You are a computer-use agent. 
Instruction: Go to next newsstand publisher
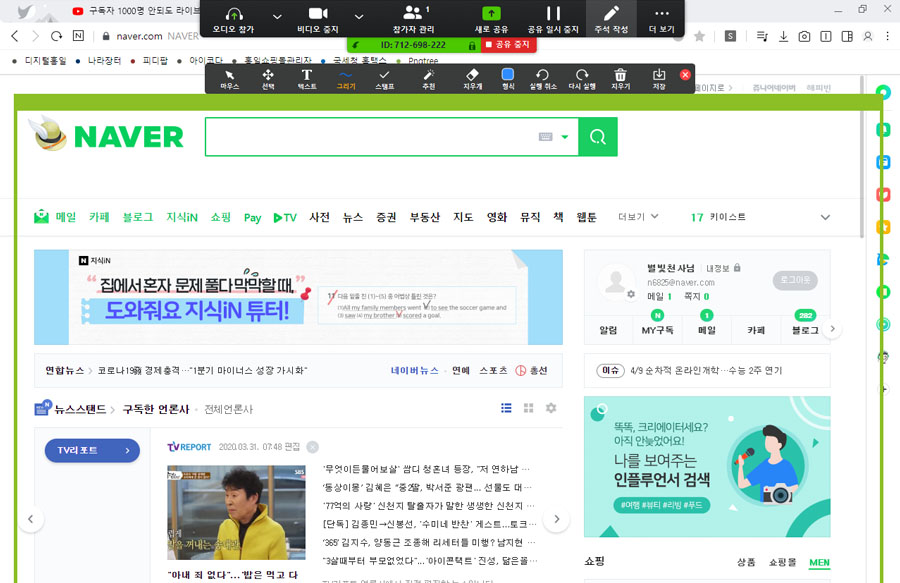[557, 519]
